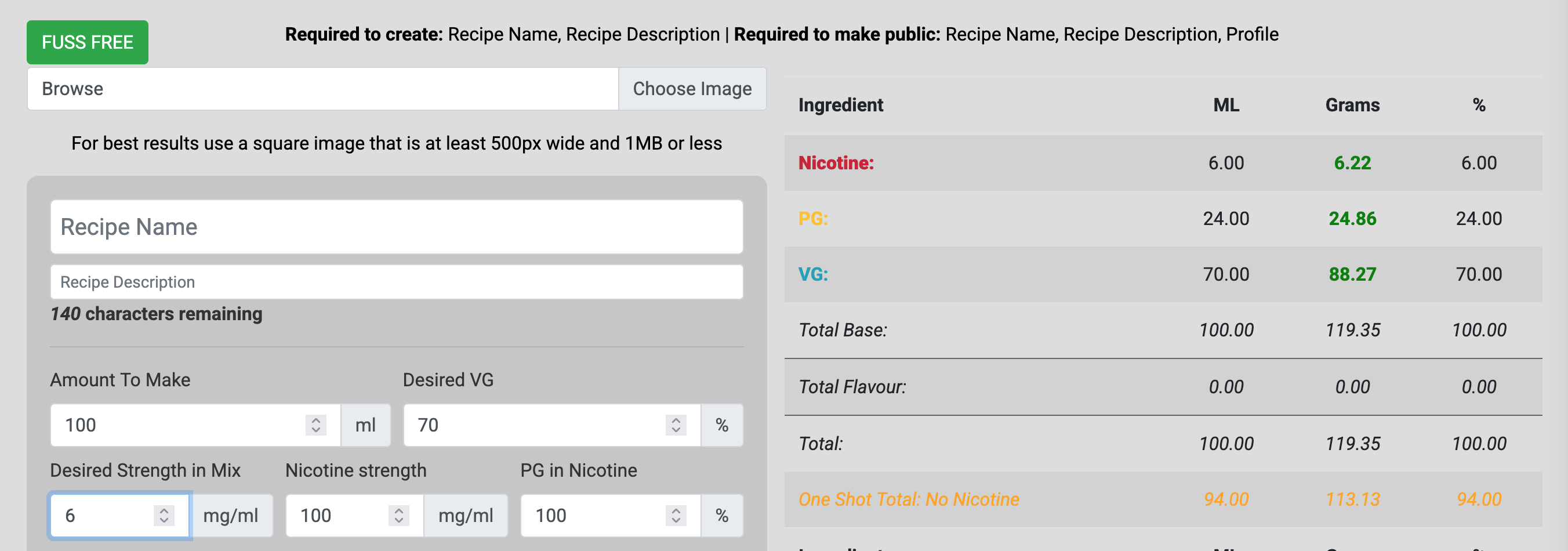This screenshot has width=1568, height=551.
Task: Click the Nicotine grams value 6.22
Action: tap(1352, 163)
